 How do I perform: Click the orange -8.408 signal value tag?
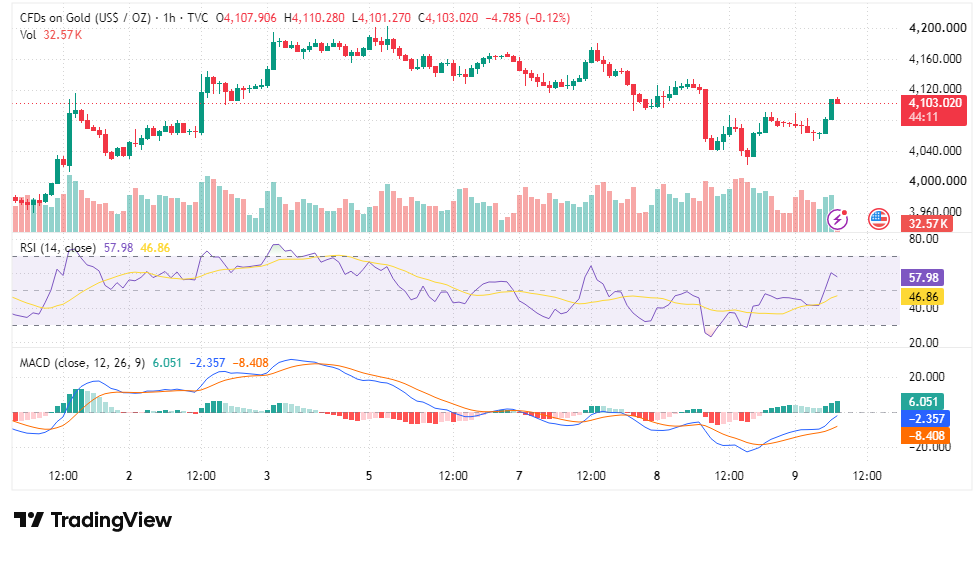click(925, 436)
